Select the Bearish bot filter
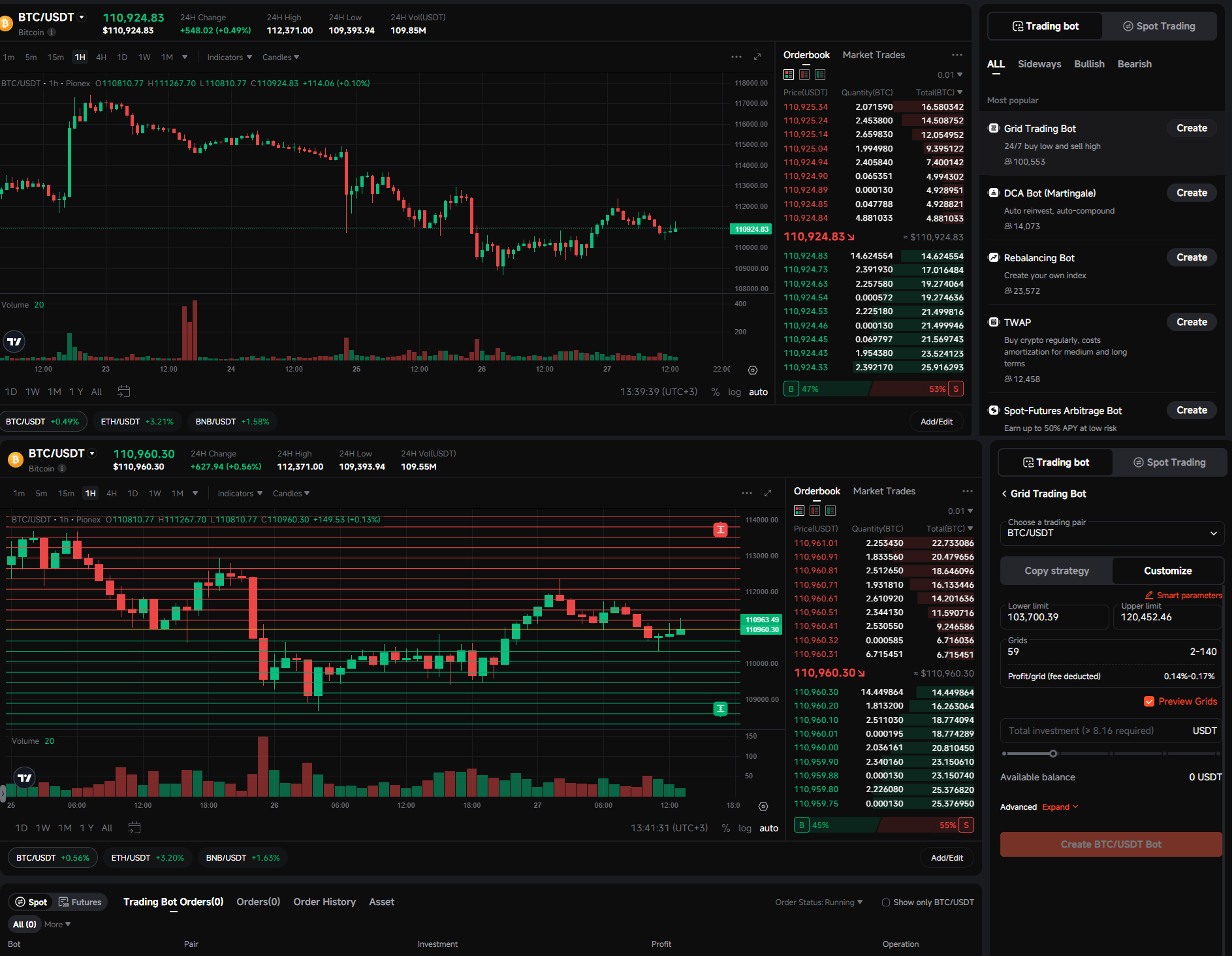 pos(1134,64)
